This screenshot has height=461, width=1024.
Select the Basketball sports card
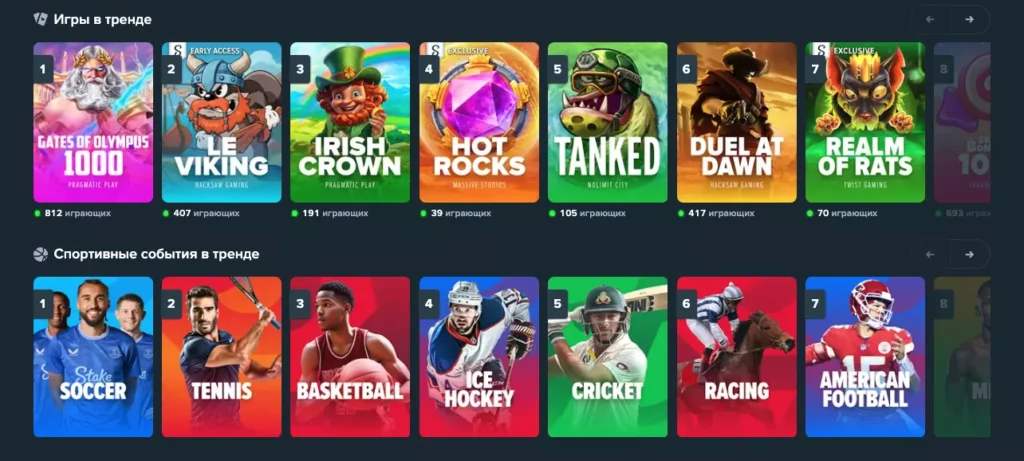click(350, 357)
